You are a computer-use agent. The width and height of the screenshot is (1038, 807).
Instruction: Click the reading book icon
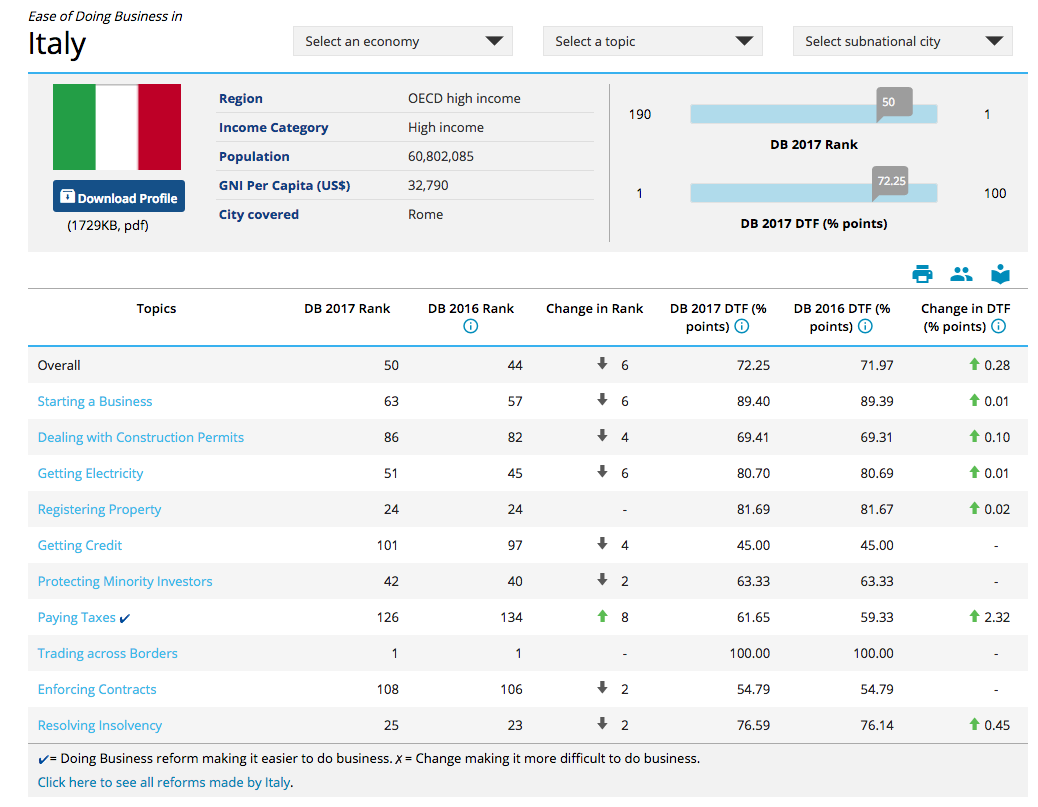point(1000,273)
